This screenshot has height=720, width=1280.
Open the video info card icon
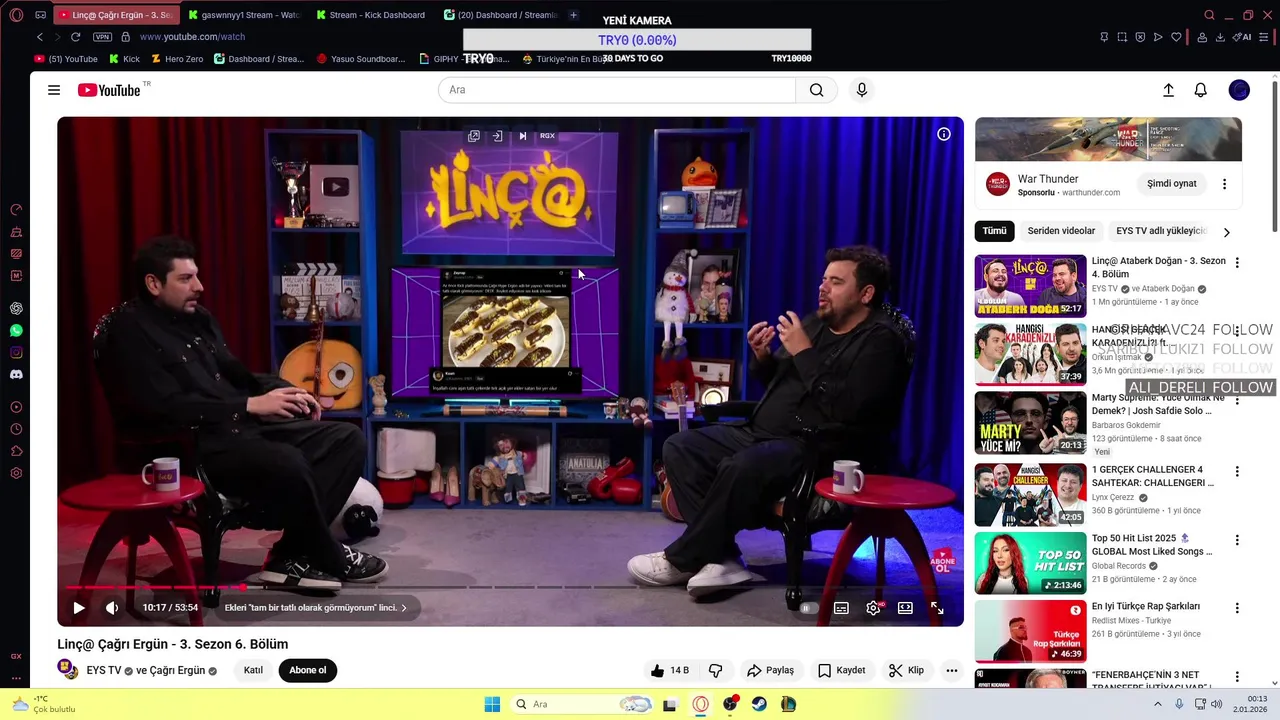pyautogui.click(x=943, y=134)
